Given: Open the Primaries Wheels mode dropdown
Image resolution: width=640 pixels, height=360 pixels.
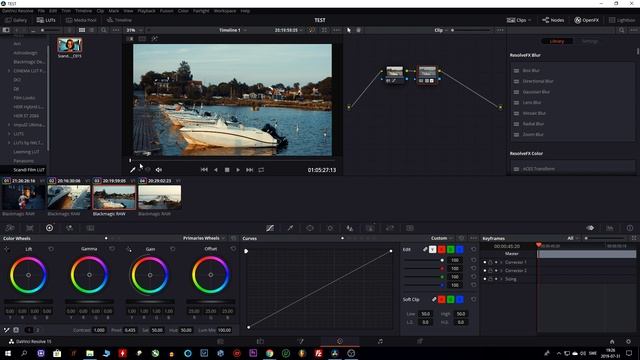Looking at the screenshot, I should [204, 238].
